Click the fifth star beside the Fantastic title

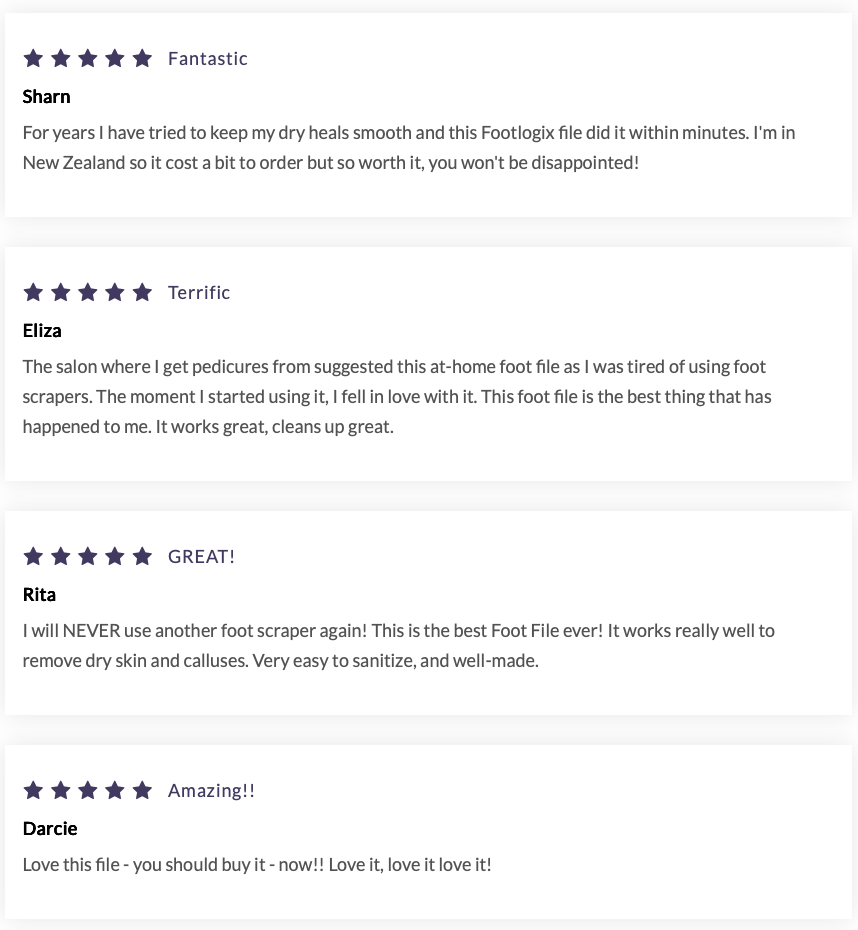pos(142,58)
